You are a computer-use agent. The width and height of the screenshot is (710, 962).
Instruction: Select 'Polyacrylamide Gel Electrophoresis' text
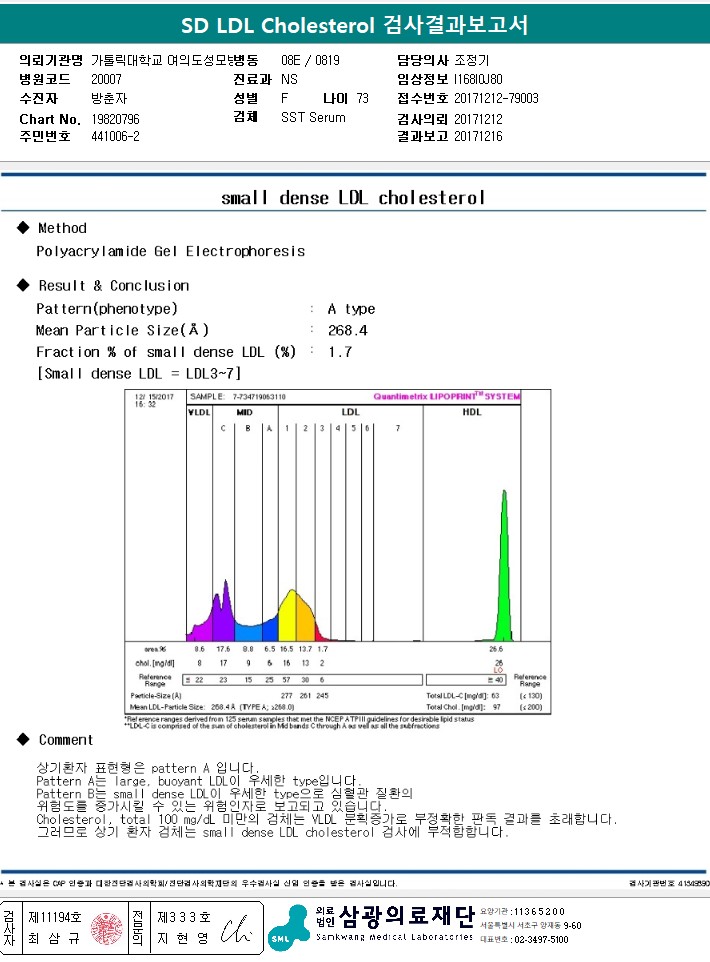(x=171, y=251)
